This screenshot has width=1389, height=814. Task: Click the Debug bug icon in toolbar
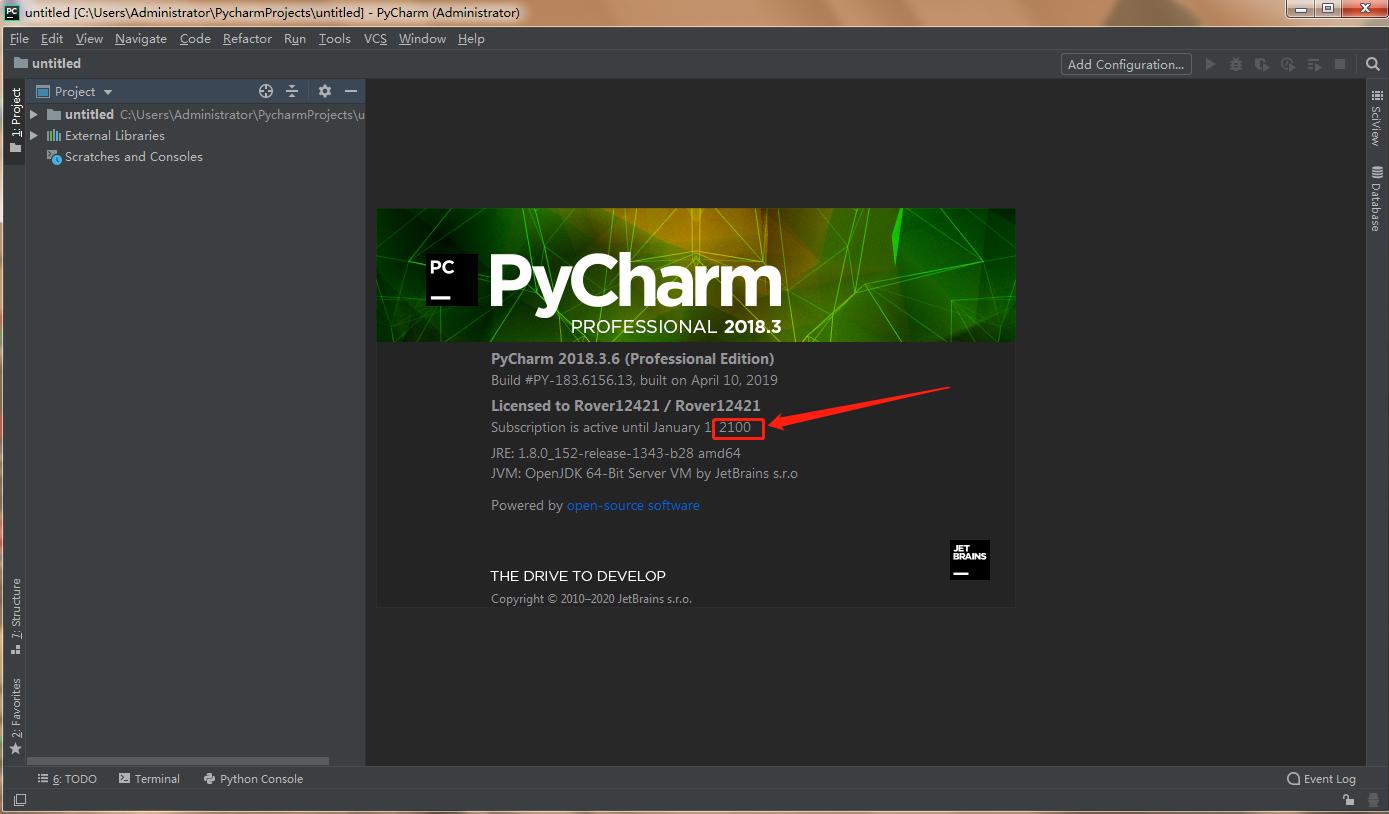tap(1235, 63)
